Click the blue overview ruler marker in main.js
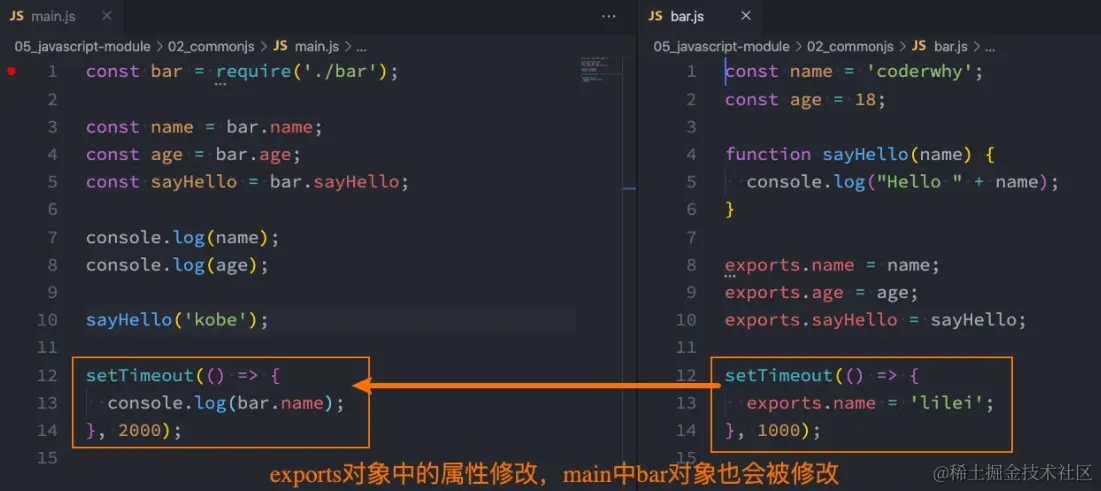The width and height of the screenshot is (1101, 491). pyautogui.click(x=629, y=188)
